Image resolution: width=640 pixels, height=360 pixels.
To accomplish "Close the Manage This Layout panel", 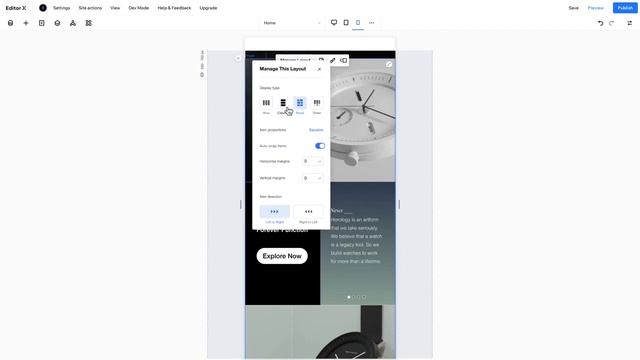I will [319, 69].
